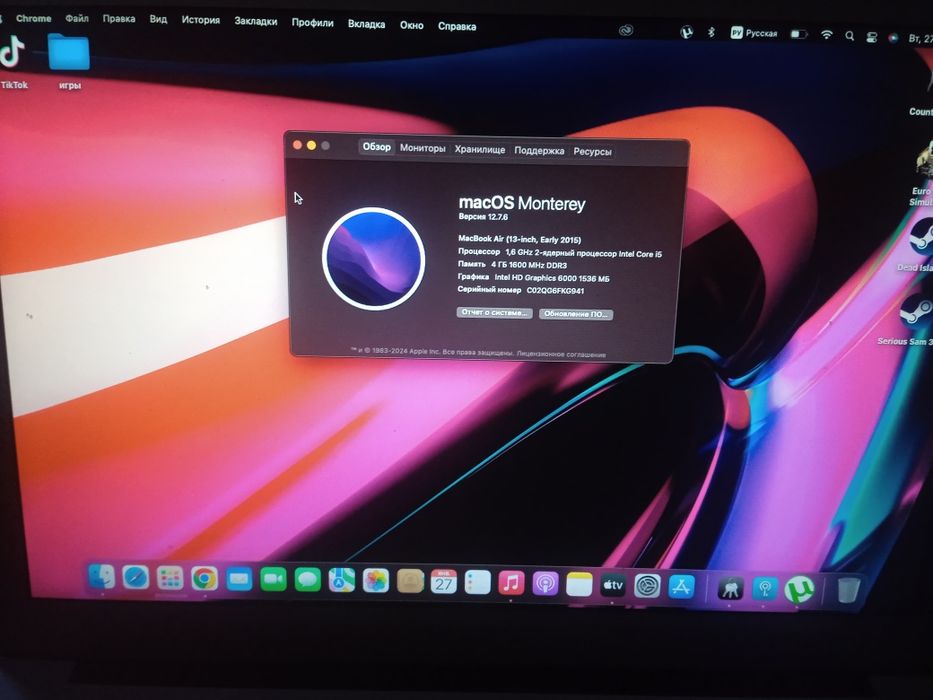Open the blue podcast-style app beside uTorrent
Image resolution: width=933 pixels, height=700 pixels.
765,589
